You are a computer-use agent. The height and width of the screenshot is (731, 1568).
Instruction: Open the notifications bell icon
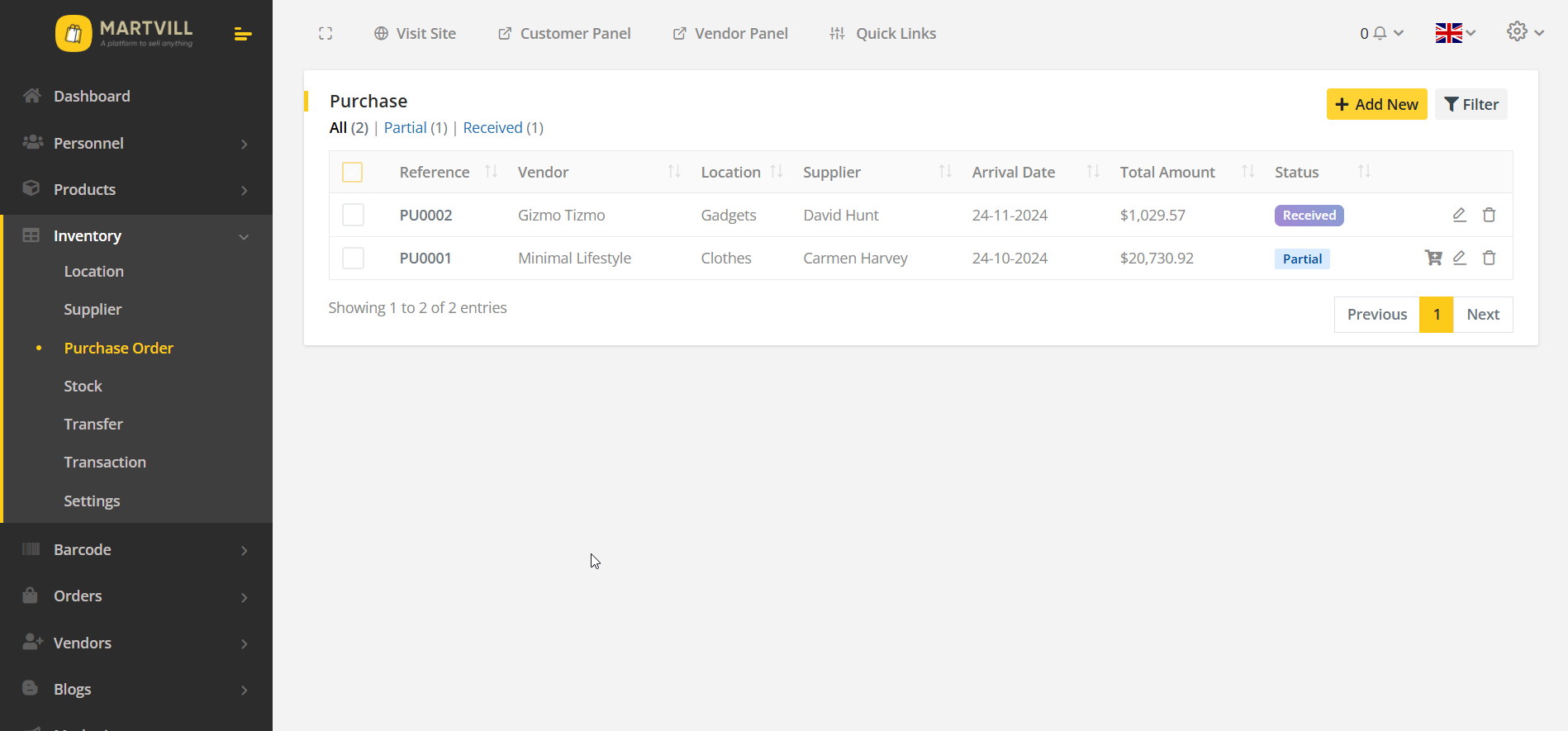coord(1380,34)
